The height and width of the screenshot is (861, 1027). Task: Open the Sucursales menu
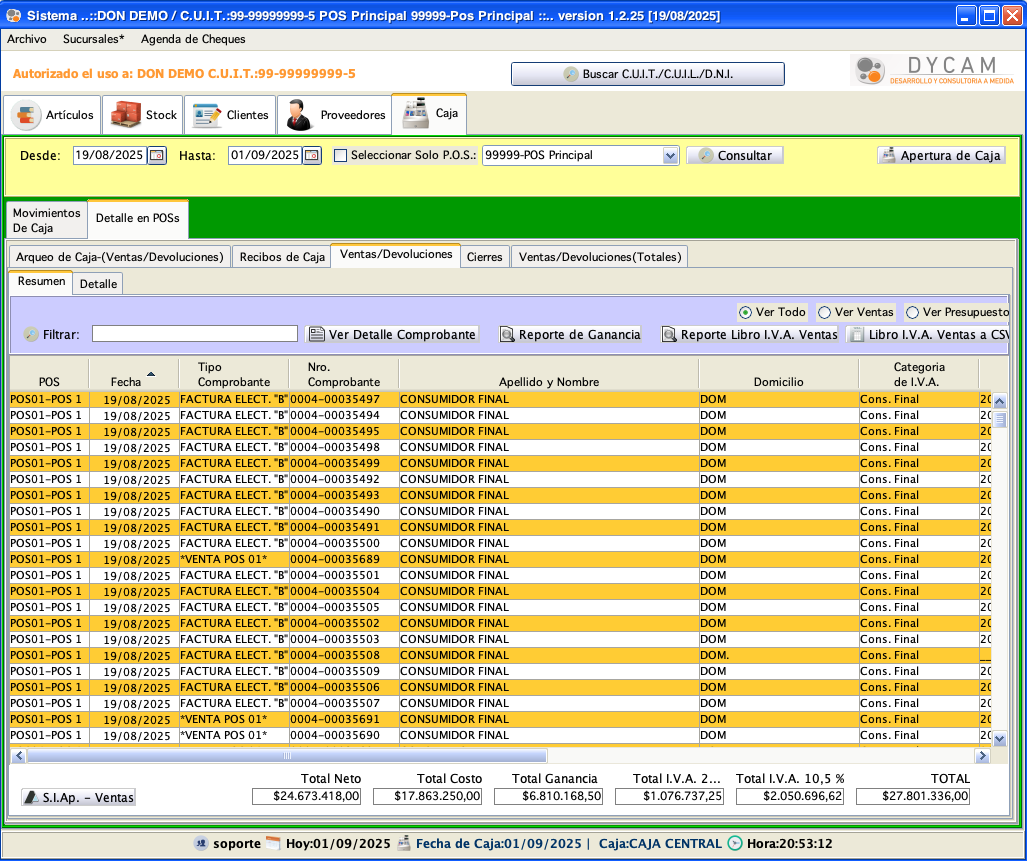click(93, 39)
